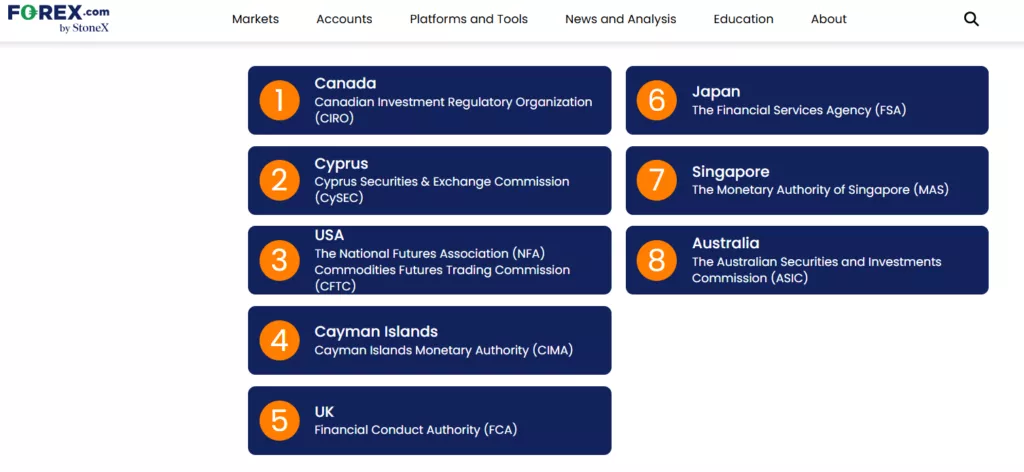Image resolution: width=1024 pixels, height=472 pixels.
Task: Select the USA heading
Action: click(x=329, y=235)
